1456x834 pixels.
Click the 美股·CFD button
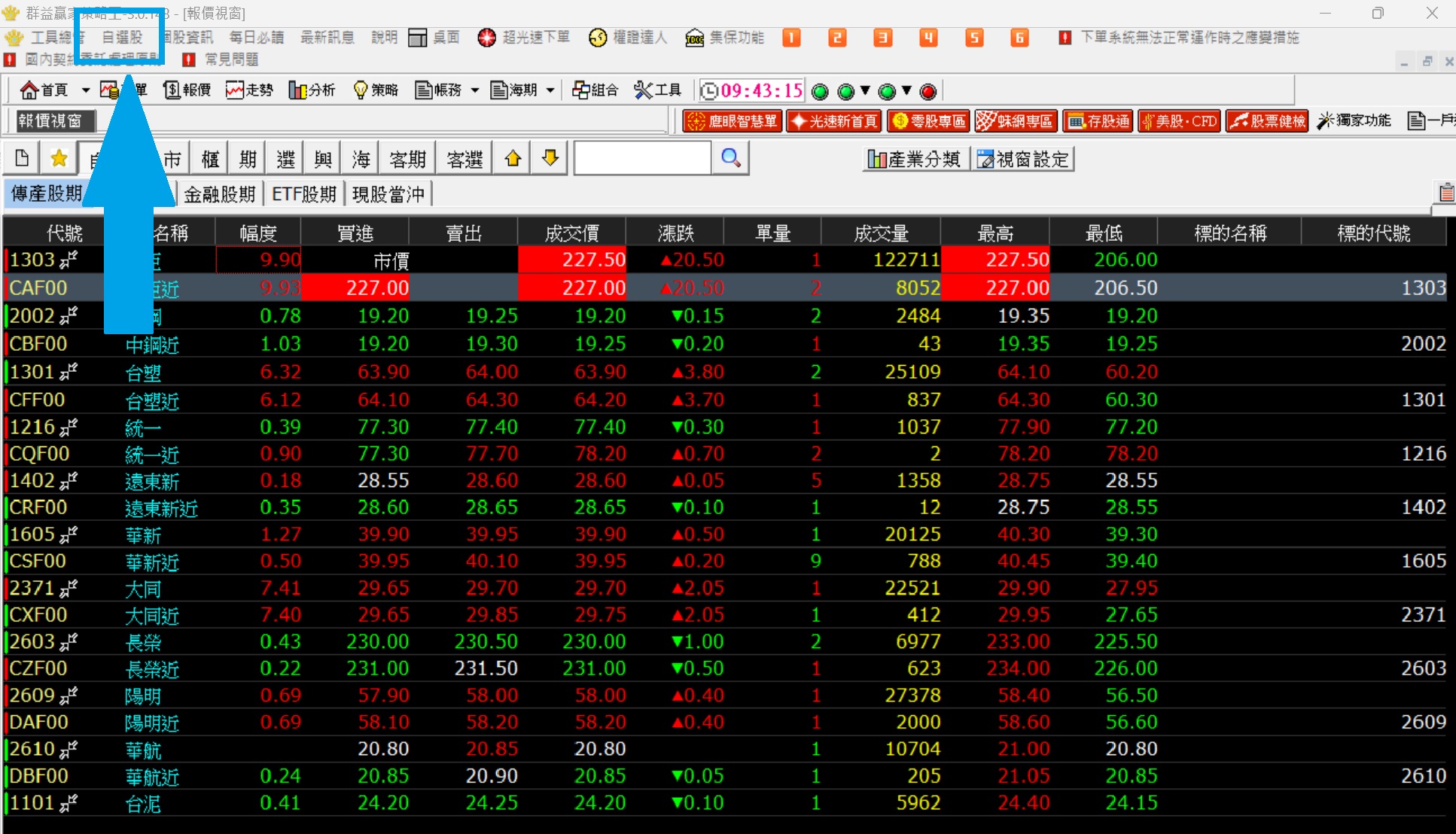1180,121
